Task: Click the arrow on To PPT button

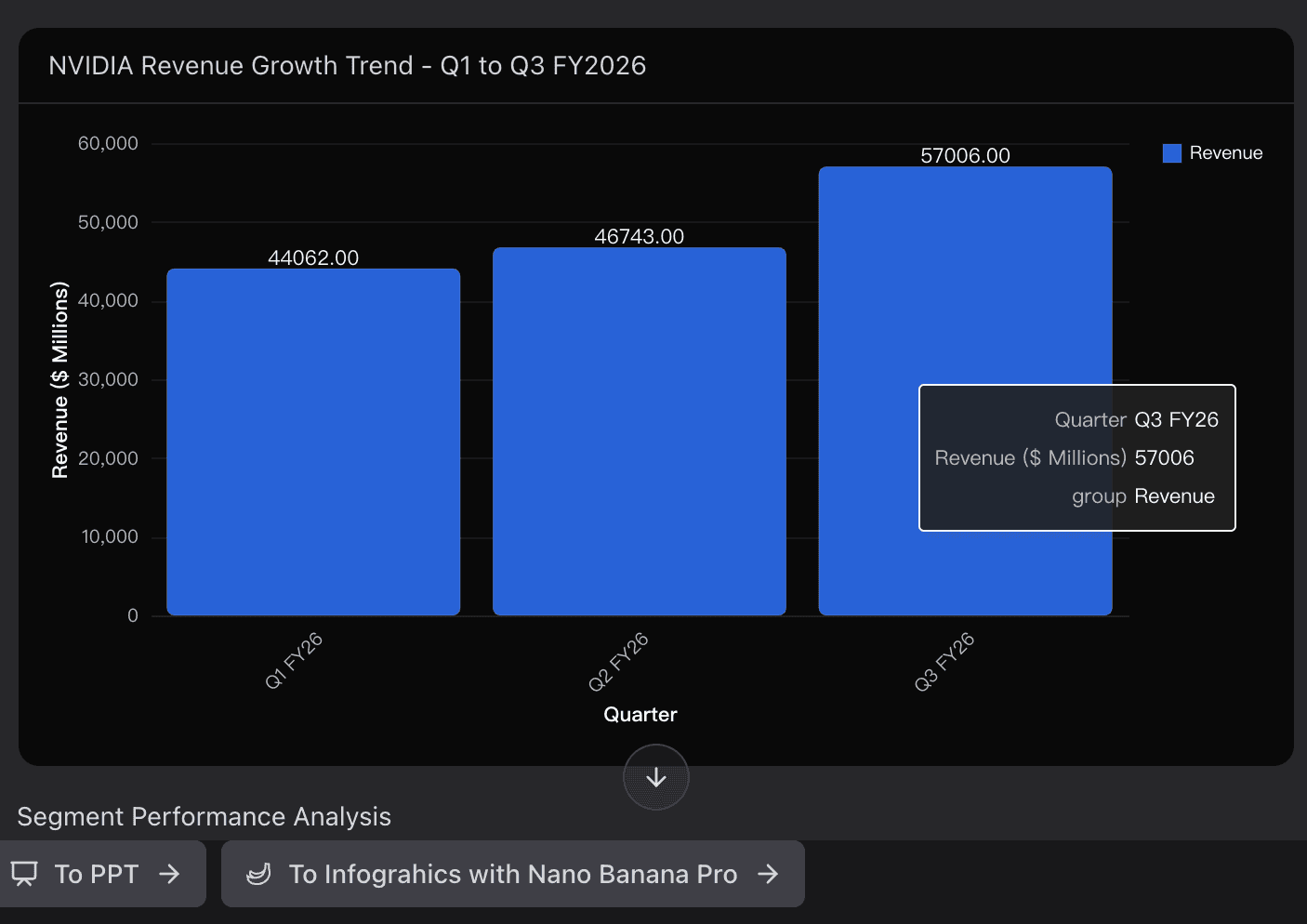Action: coord(169,874)
